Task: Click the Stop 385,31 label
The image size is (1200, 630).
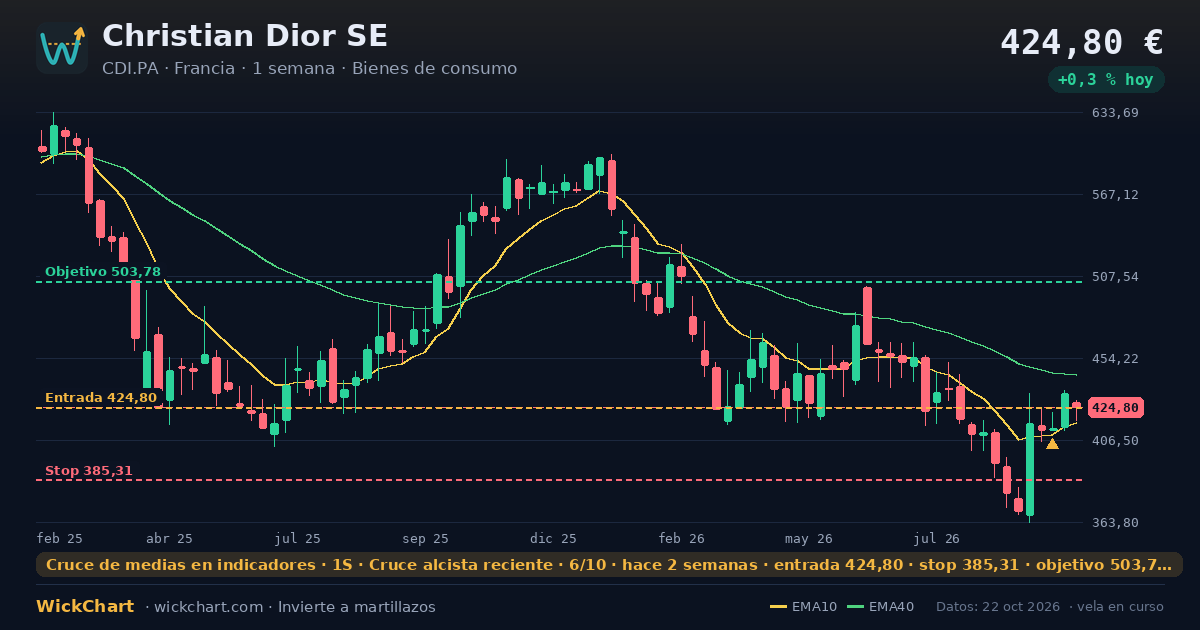Action: pyautogui.click(x=89, y=471)
